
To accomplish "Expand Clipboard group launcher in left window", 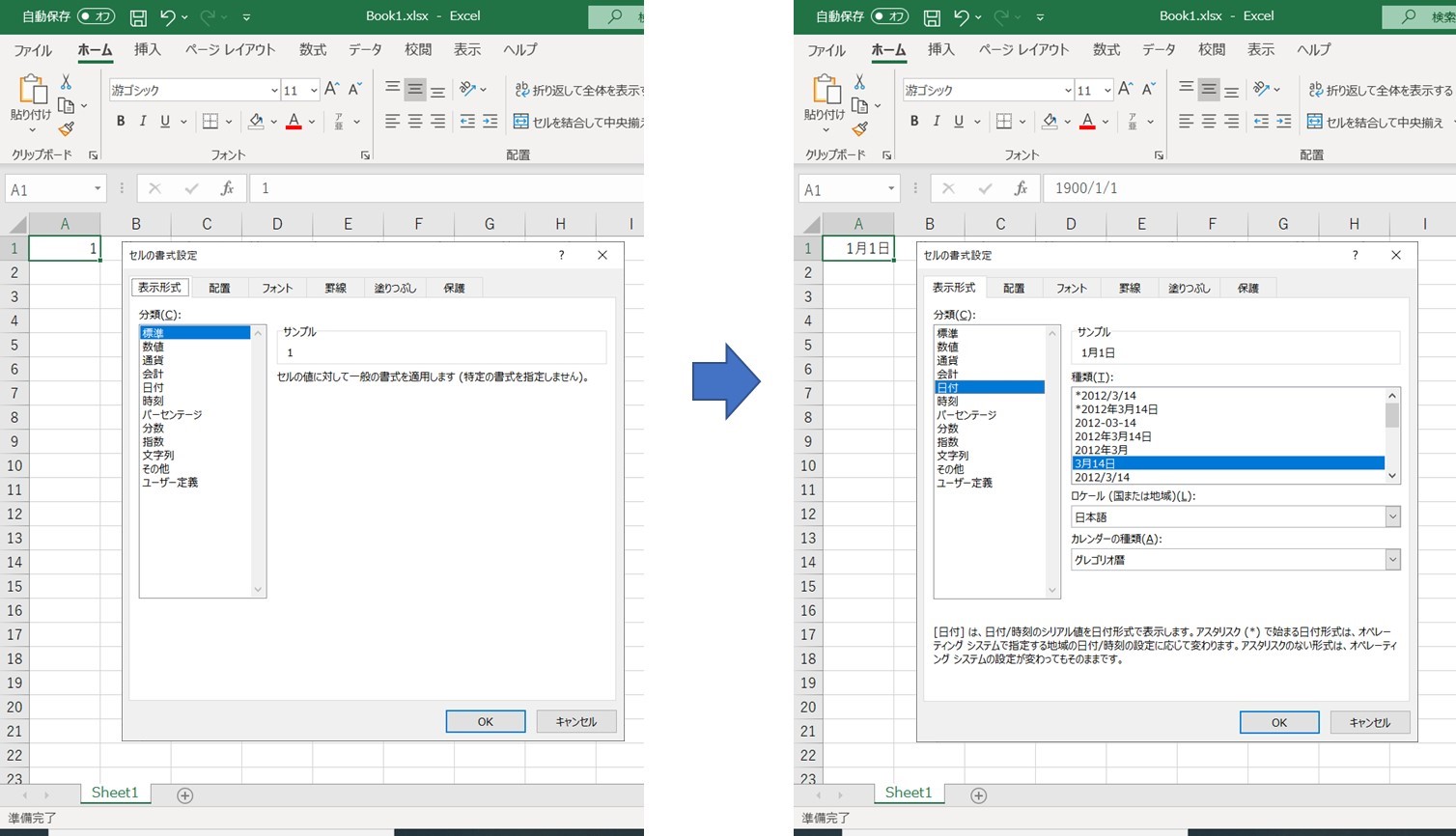I will tap(94, 155).
